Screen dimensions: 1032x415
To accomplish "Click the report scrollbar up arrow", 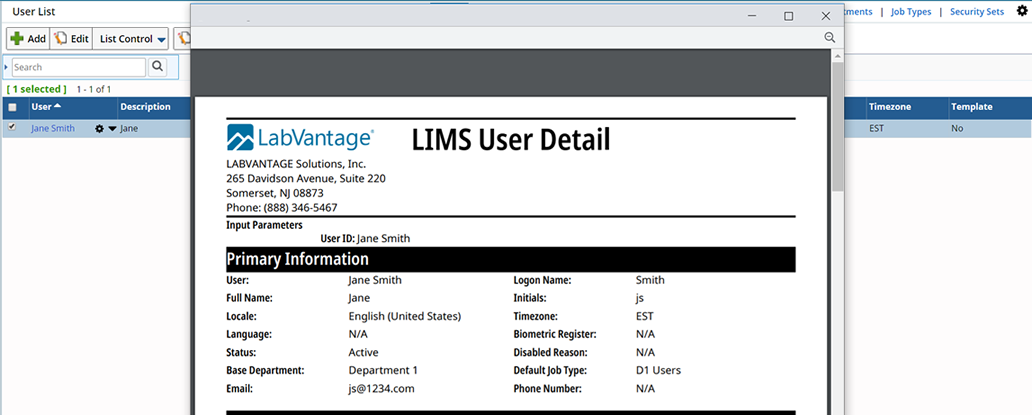I will [x=837, y=57].
